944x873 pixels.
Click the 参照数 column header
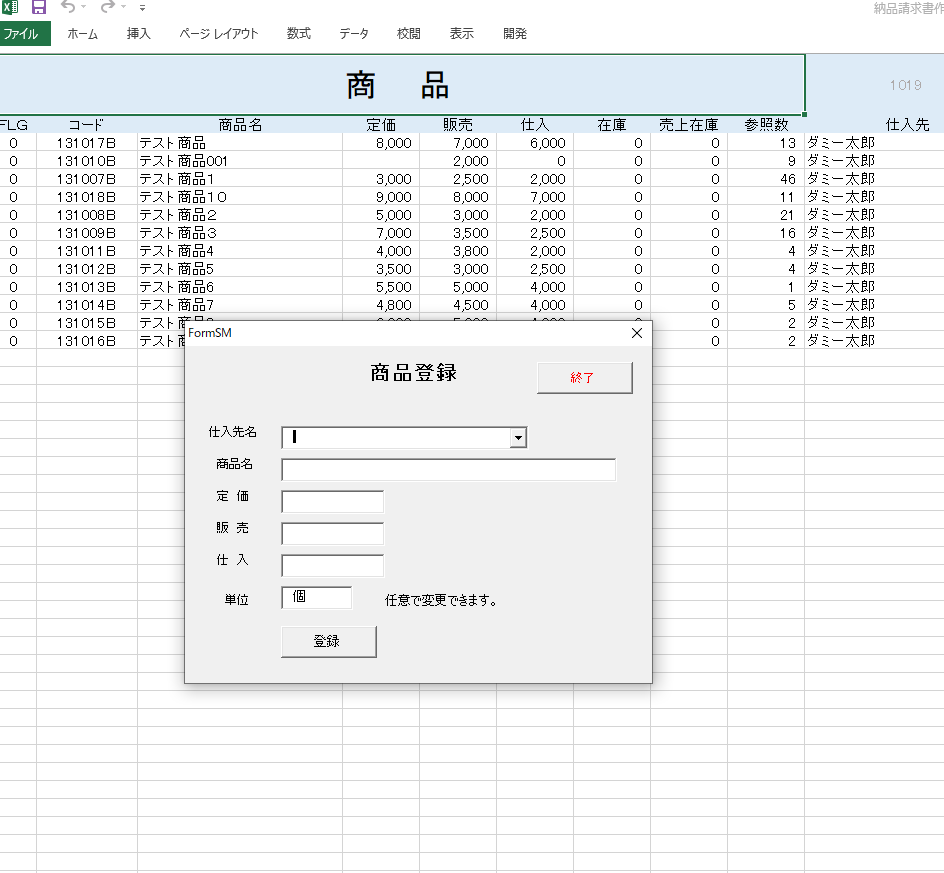coord(766,125)
